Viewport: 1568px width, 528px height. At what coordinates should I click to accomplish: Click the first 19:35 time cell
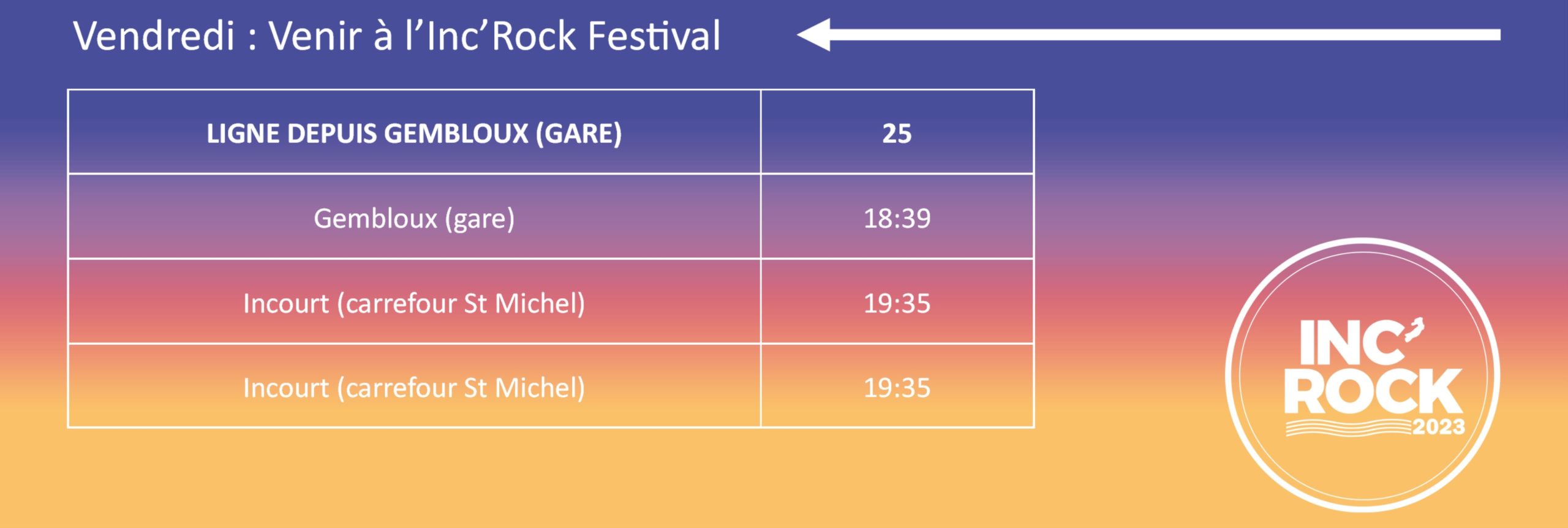[x=897, y=301]
